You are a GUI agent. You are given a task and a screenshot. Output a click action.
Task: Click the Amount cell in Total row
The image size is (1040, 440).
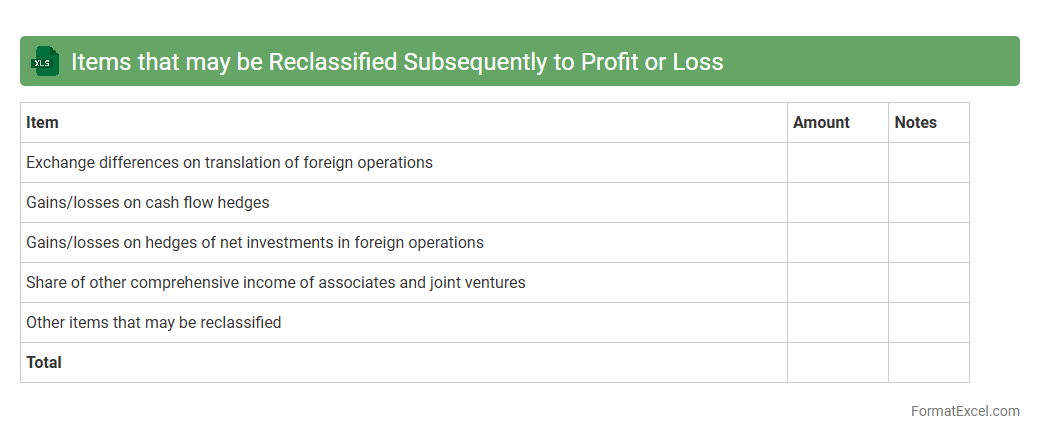point(837,362)
